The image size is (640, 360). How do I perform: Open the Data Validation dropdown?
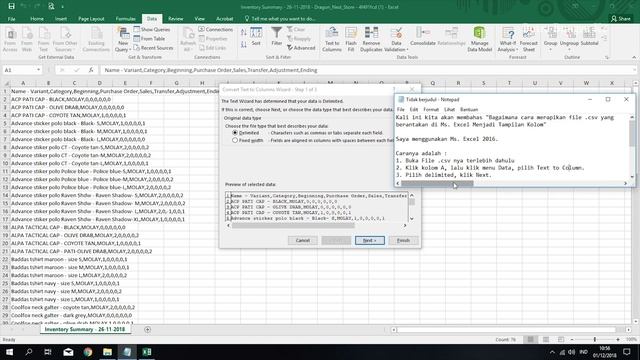[x=396, y=40]
